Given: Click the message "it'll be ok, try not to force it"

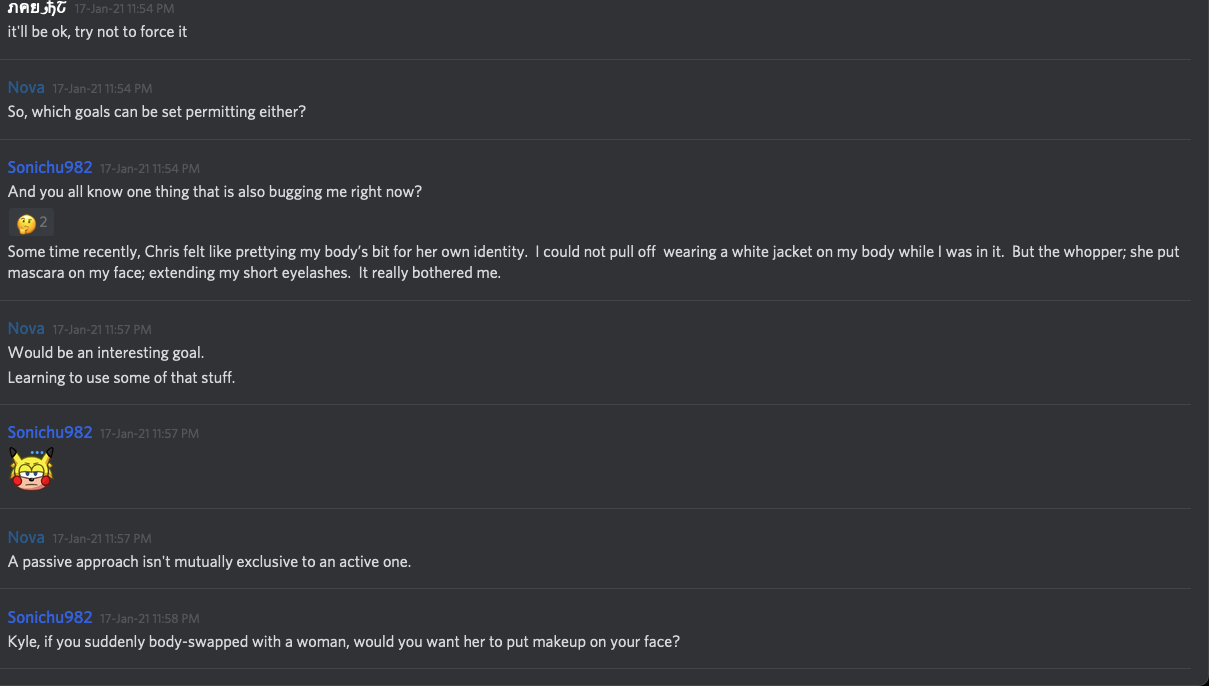Looking at the screenshot, I should pos(97,31).
